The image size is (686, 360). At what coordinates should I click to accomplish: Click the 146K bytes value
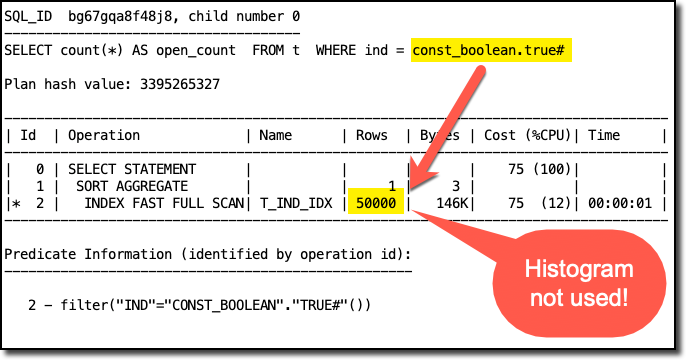(452, 203)
